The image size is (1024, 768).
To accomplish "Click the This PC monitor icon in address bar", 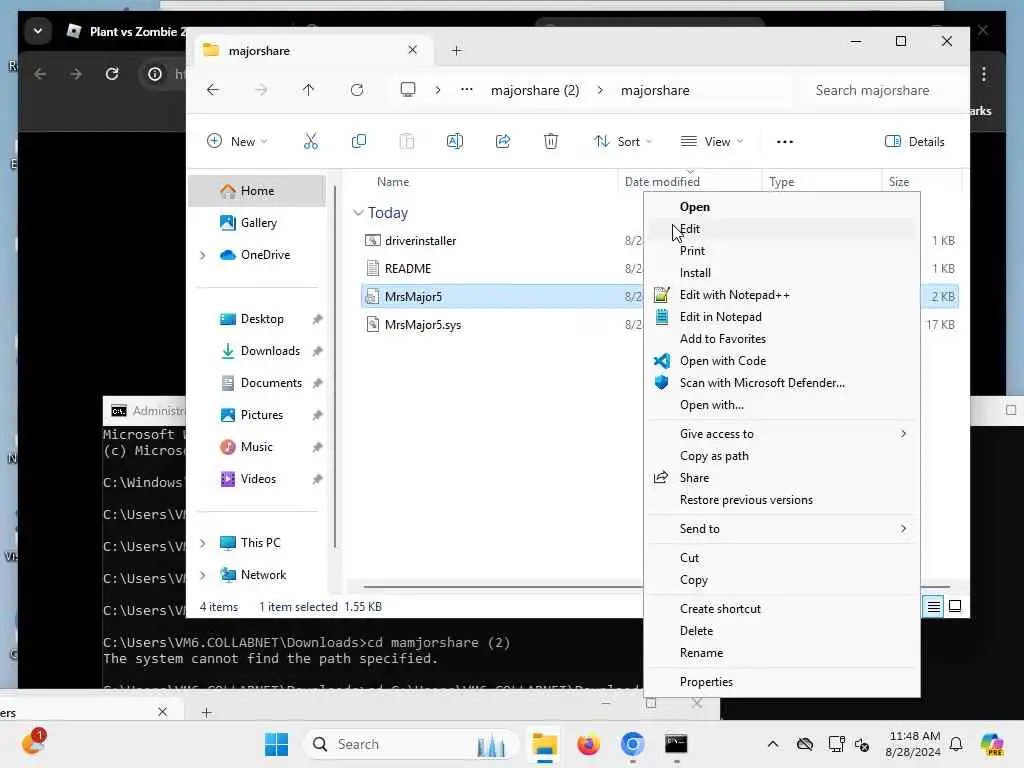I will coord(408,89).
